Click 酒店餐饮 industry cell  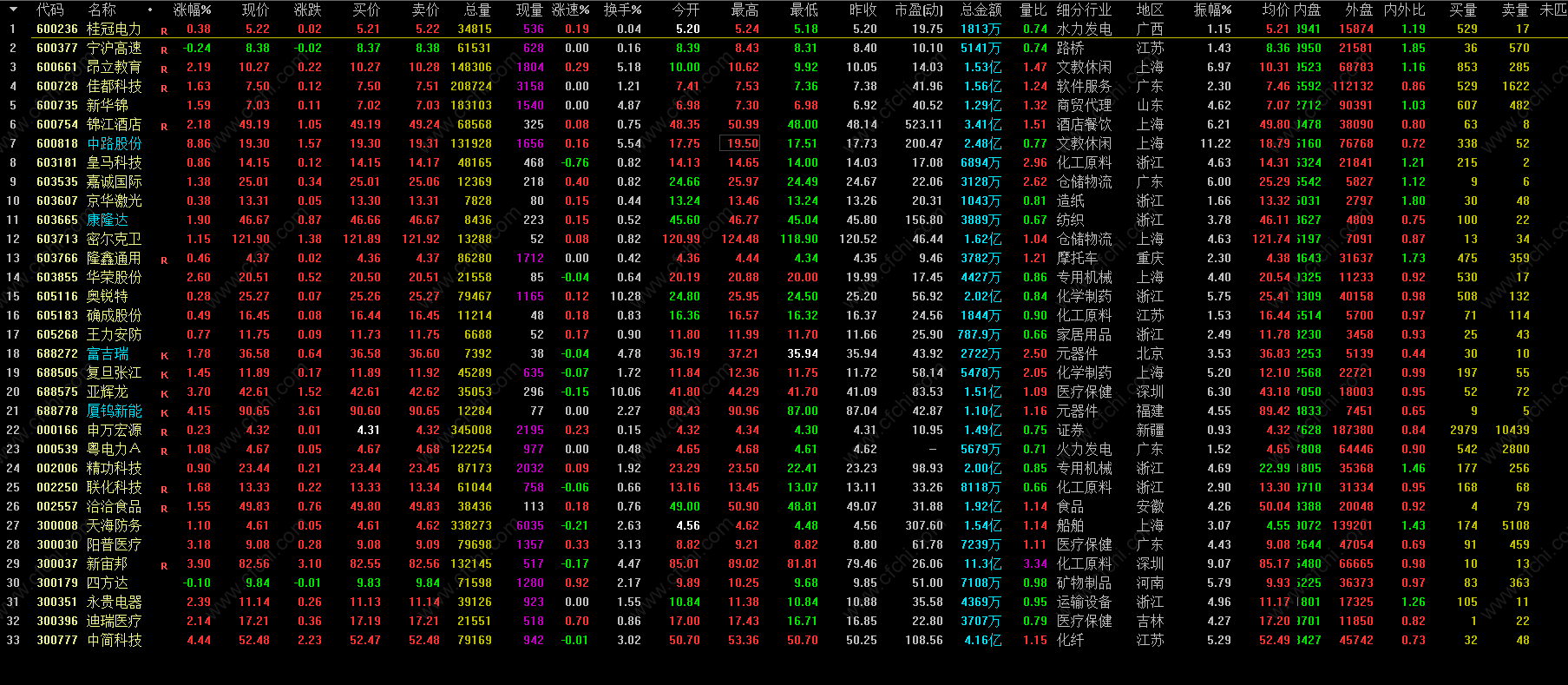(x=1084, y=124)
